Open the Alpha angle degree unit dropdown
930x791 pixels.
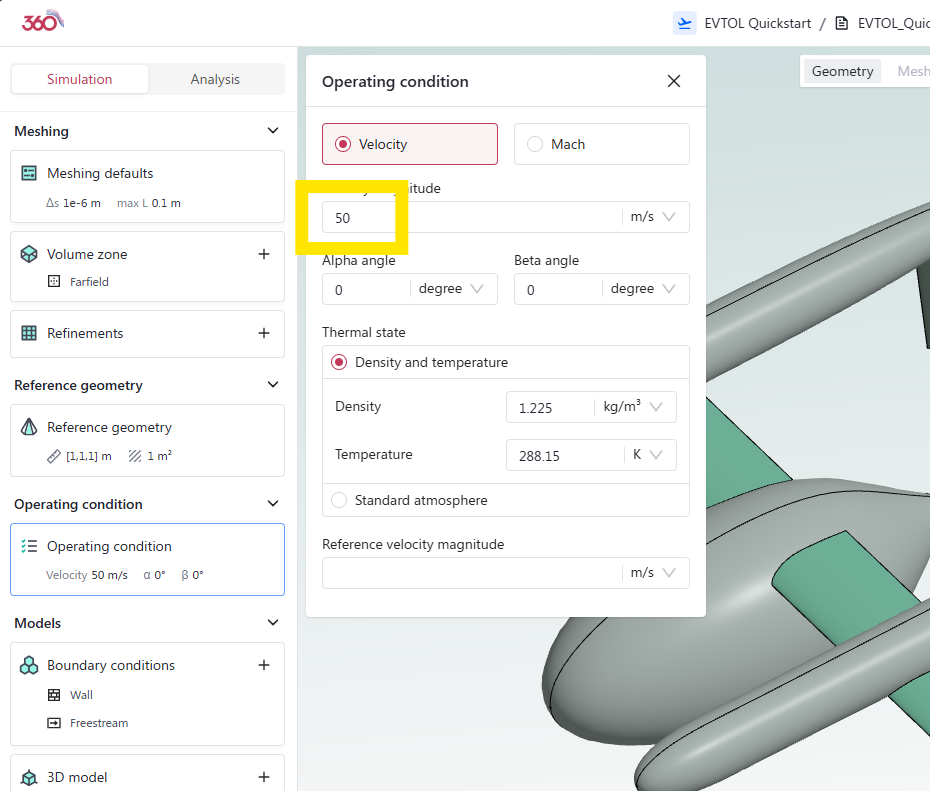pyautogui.click(x=452, y=289)
